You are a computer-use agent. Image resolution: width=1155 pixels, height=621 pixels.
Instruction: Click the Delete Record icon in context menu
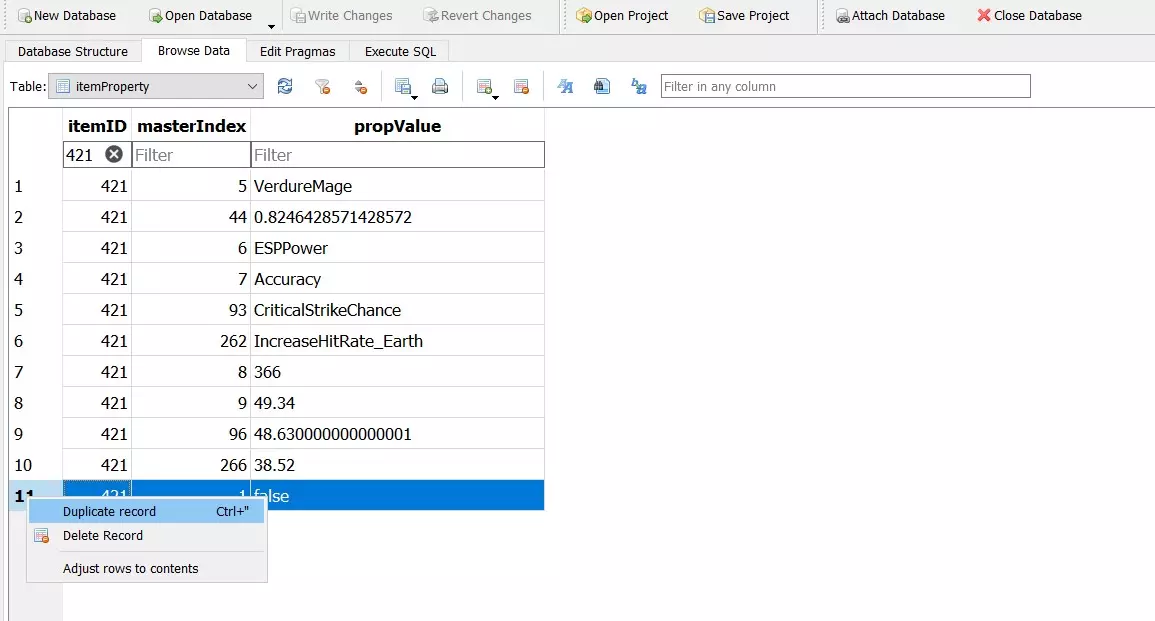click(41, 536)
